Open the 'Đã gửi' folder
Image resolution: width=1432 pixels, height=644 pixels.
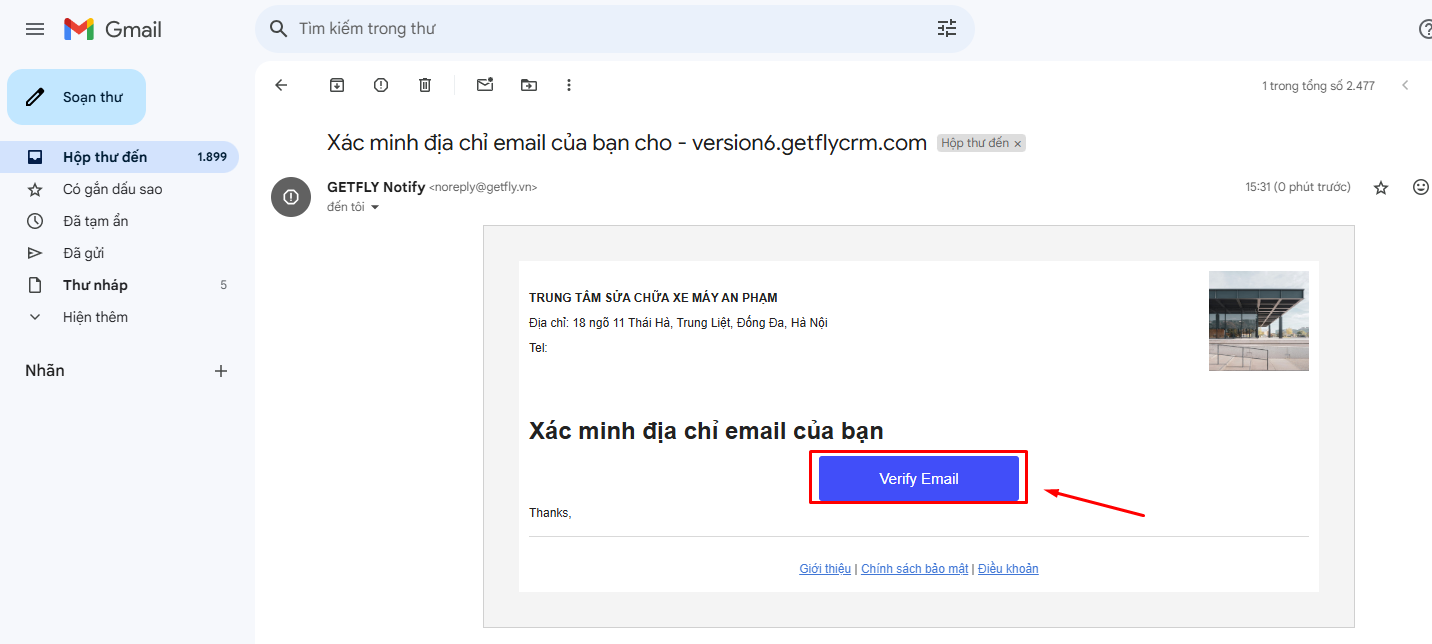[x=83, y=253]
